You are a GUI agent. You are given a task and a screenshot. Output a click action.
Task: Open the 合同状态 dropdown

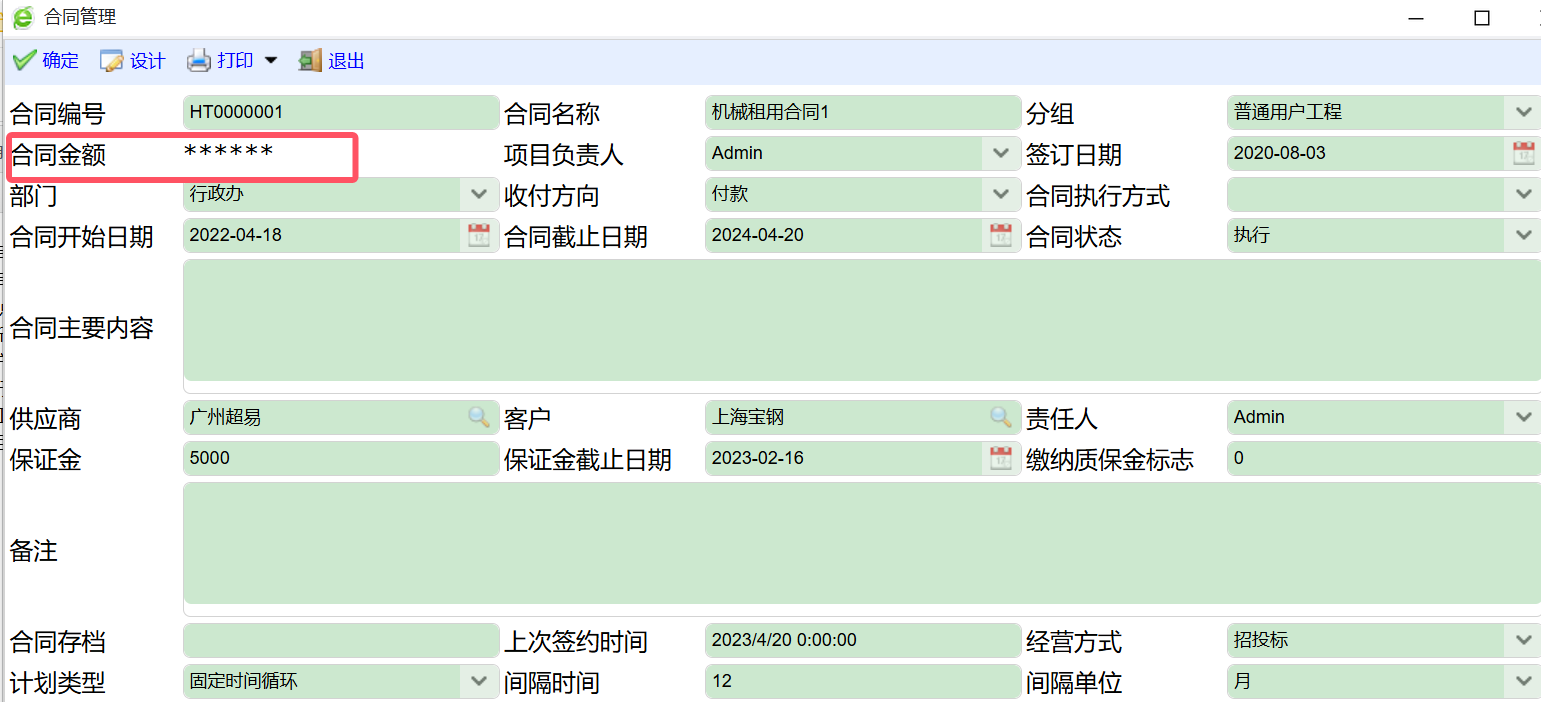pos(1524,235)
